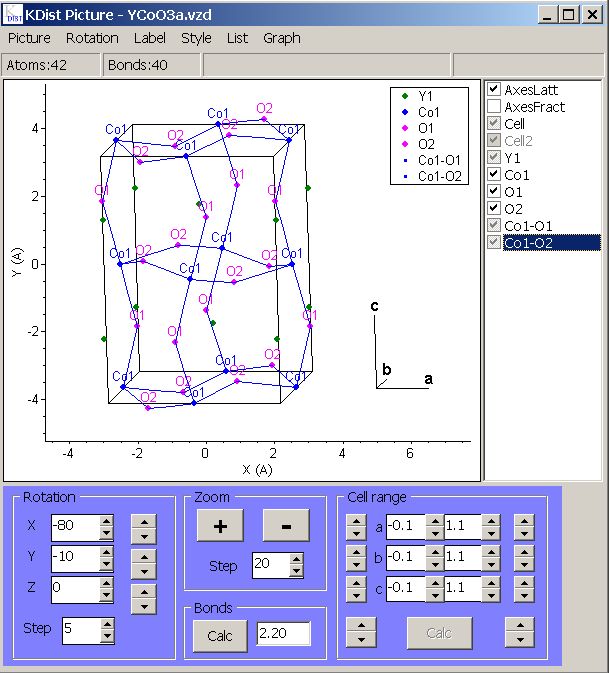Increase cell range b minimum spinner
The height and width of the screenshot is (673, 609).
point(435,552)
